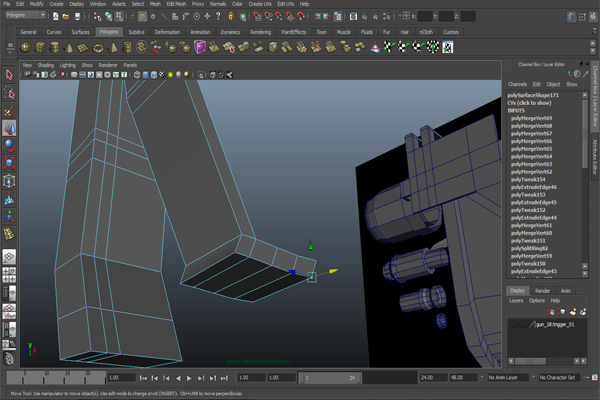Toggle wireframe display in viewport toolbar
The width and height of the screenshot is (600, 400).
tap(137, 75)
